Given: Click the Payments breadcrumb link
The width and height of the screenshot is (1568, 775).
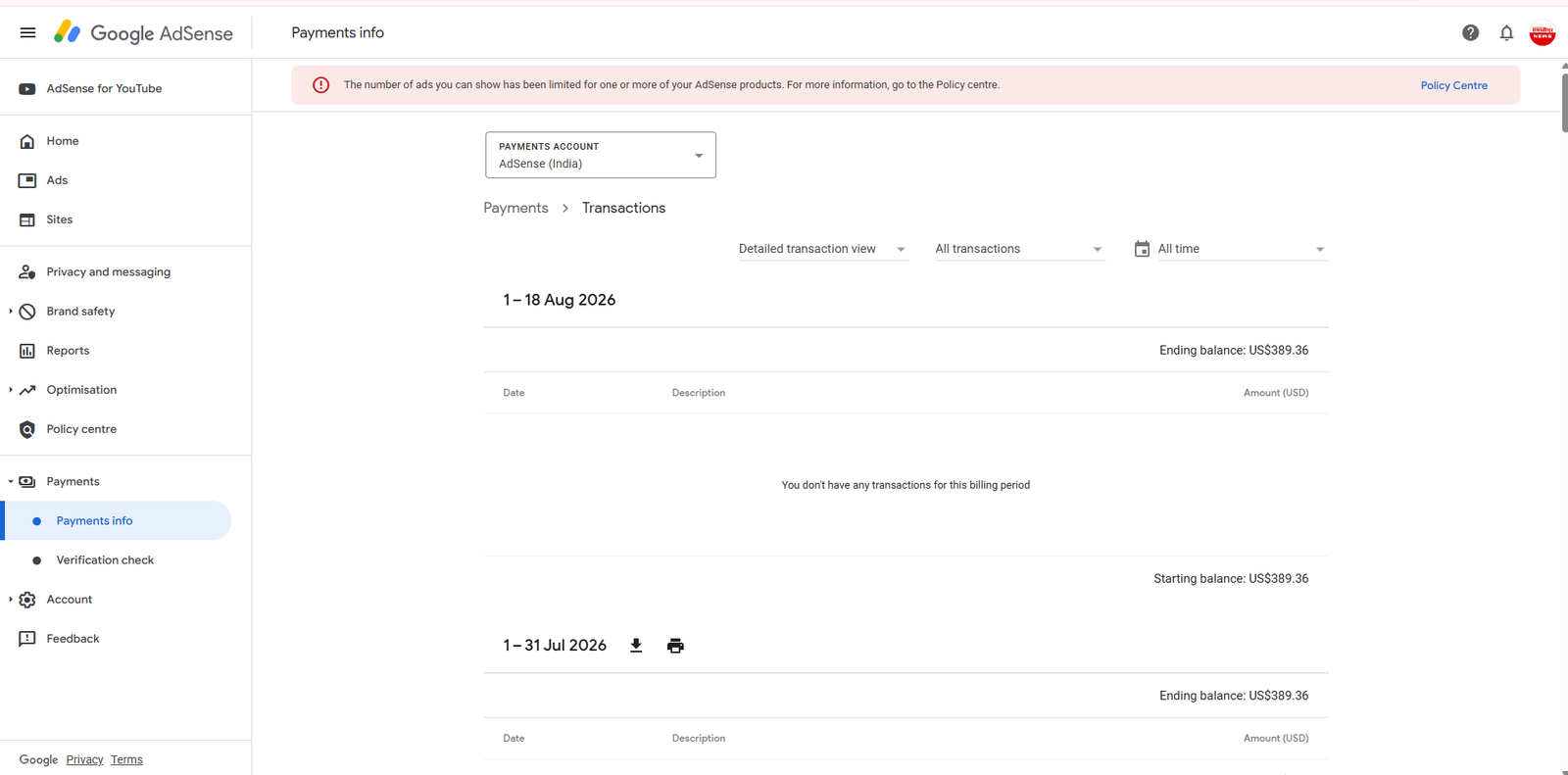Looking at the screenshot, I should click(x=515, y=208).
